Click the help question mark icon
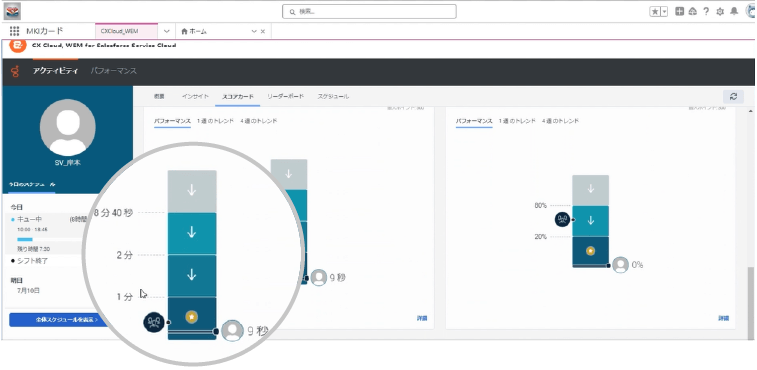757x370 pixels. point(706,12)
